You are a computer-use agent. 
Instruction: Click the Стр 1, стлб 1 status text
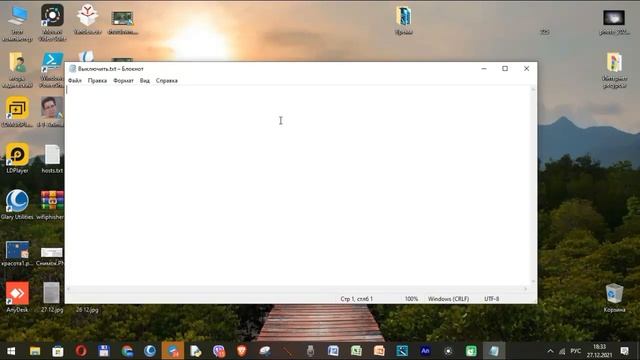356,299
